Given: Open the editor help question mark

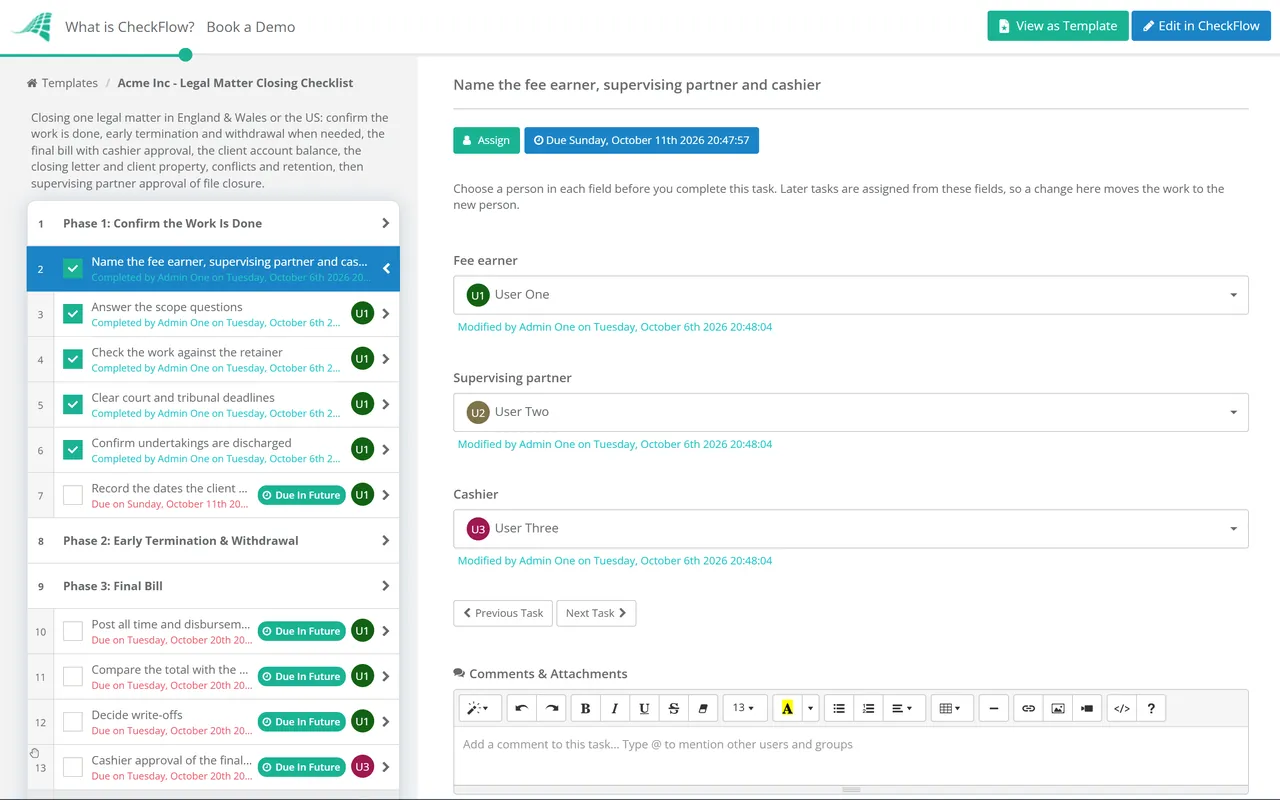Looking at the screenshot, I should click(1151, 708).
